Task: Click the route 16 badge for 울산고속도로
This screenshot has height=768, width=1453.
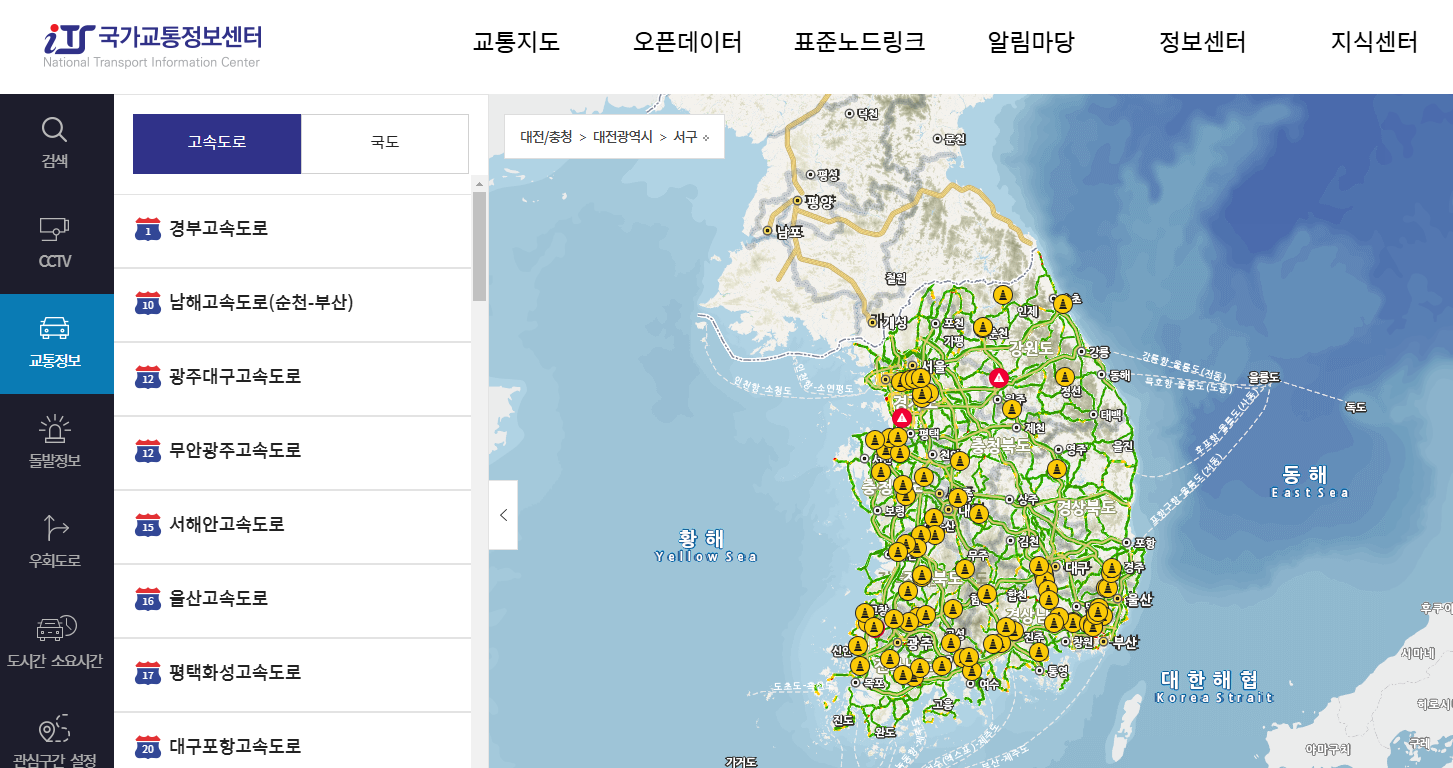Action: coord(147,599)
